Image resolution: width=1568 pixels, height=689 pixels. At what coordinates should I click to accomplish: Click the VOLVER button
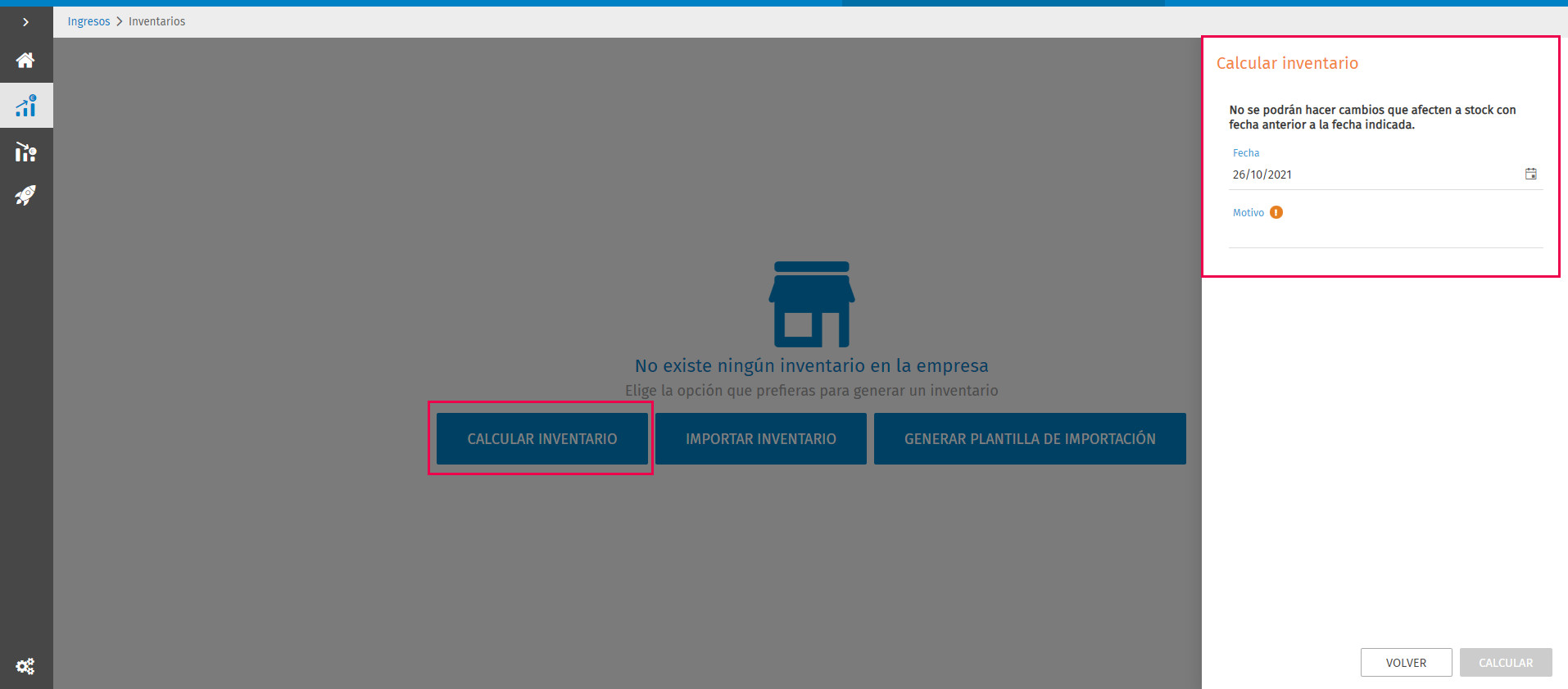[x=1407, y=663]
